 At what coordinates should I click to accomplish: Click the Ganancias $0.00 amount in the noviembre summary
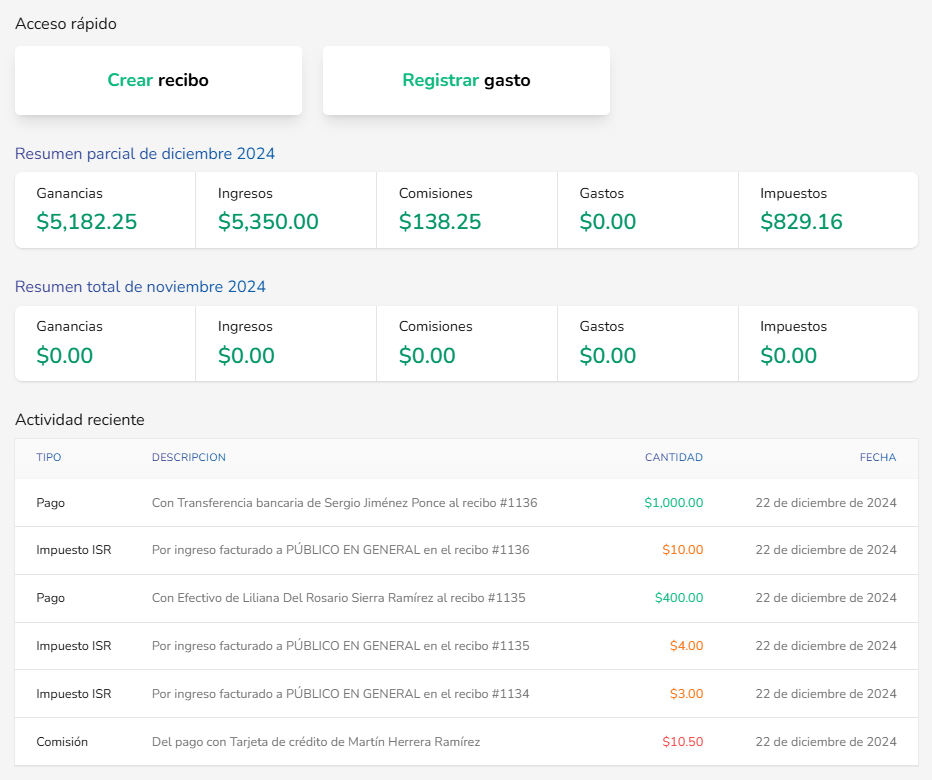click(x=65, y=356)
